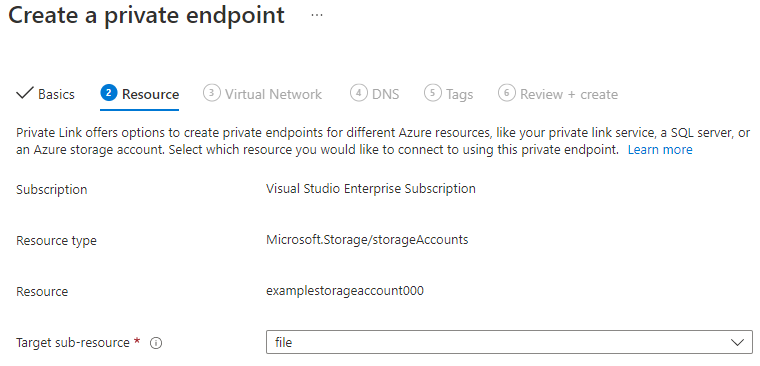The width and height of the screenshot is (760, 366).
Task: Click the Microsoft.Storage/storageAccounts resource type text
Action: click(x=367, y=239)
